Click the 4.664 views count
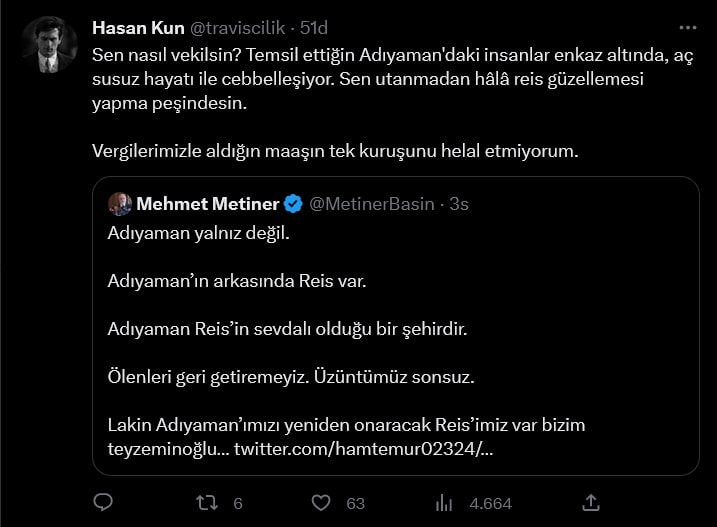Screen dimensions: 717x527 pos(490,504)
